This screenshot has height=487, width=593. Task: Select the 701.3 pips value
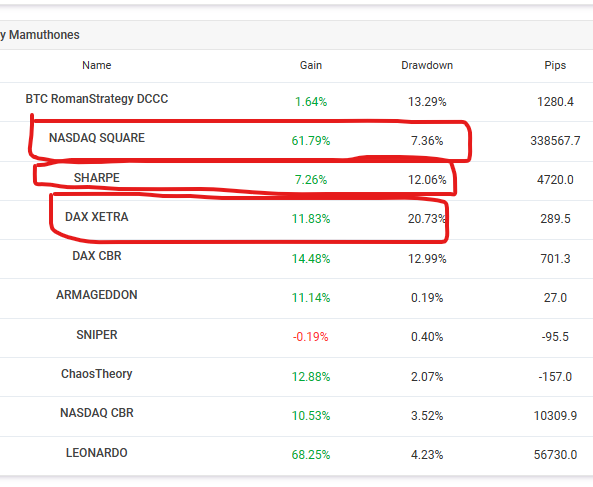pyautogui.click(x=555, y=259)
